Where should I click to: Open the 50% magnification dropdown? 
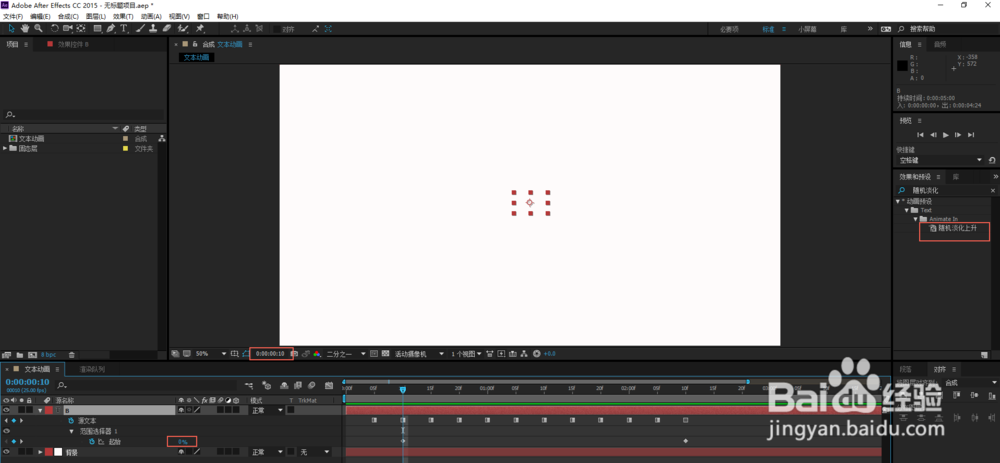[x=210, y=353]
